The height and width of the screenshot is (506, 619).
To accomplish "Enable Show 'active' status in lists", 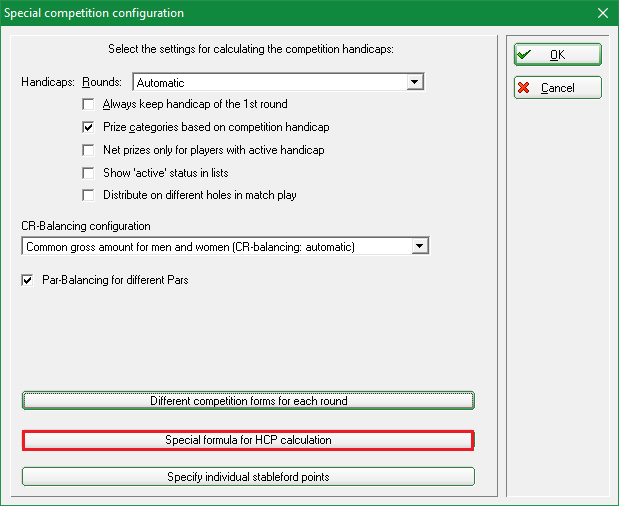I will click(88, 173).
